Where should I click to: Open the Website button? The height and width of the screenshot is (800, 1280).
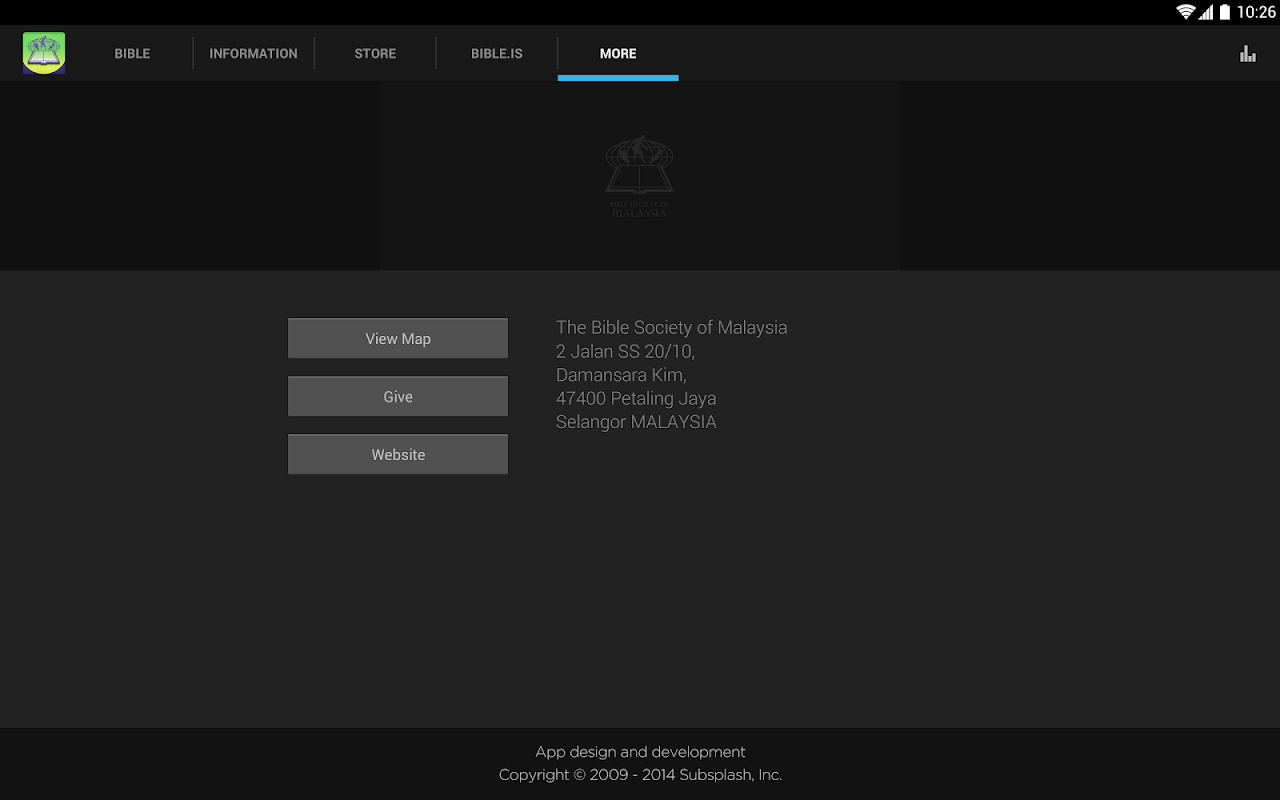click(x=398, y=454)
